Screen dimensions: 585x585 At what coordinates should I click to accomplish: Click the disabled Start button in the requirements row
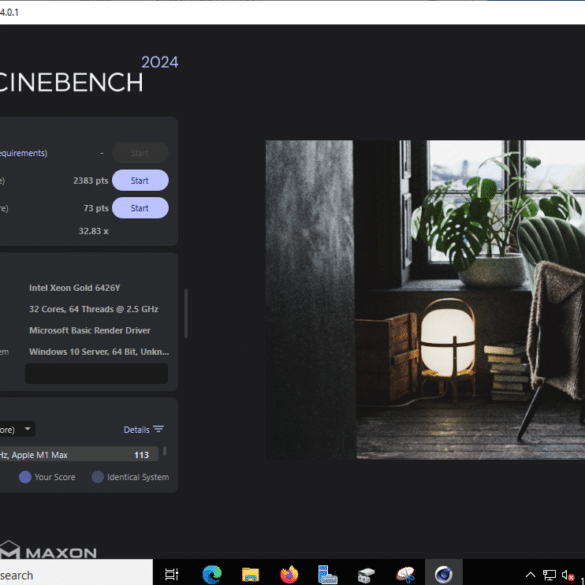tap(140, 153)
